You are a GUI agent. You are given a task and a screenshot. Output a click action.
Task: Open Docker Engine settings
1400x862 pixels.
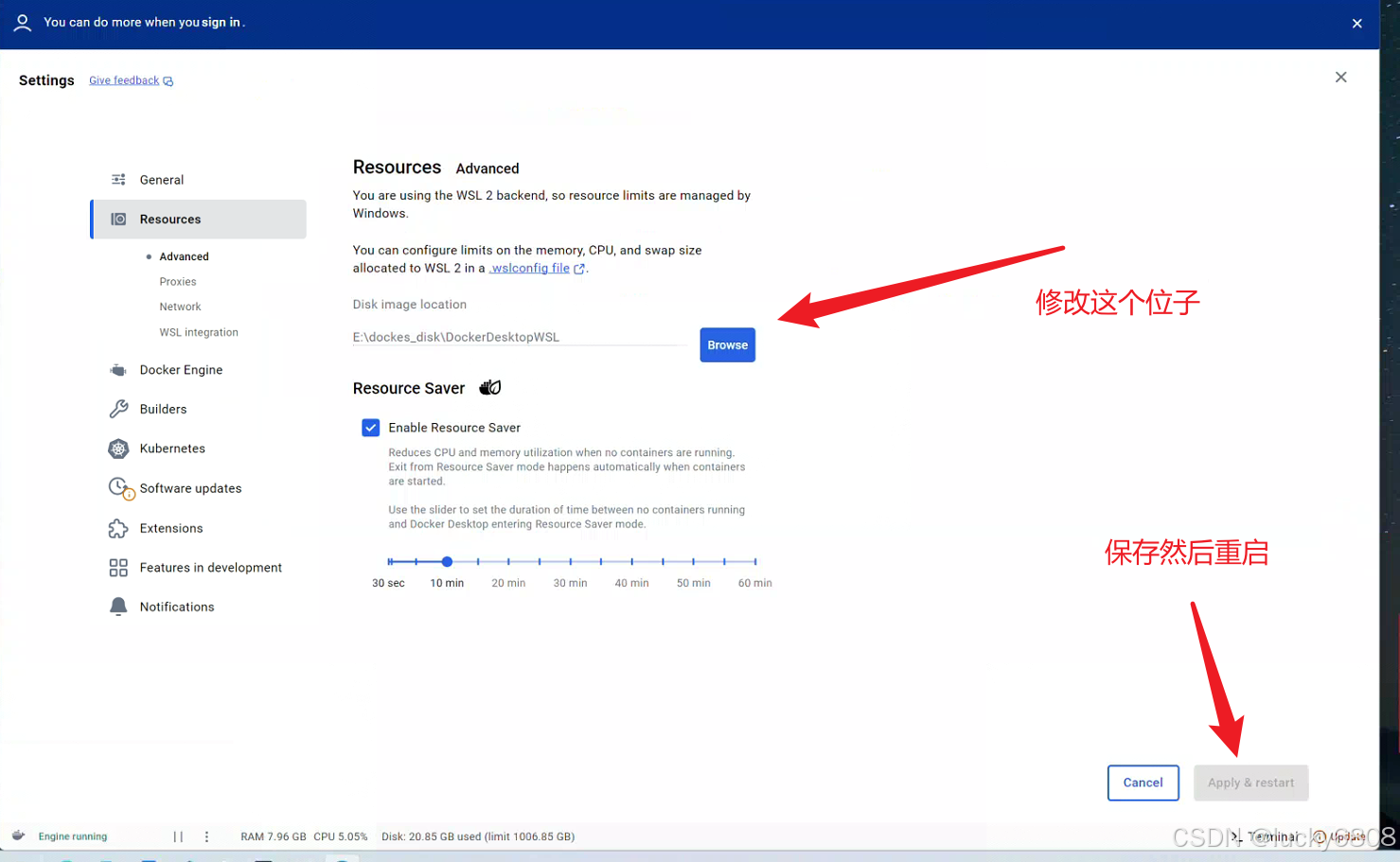181,370
